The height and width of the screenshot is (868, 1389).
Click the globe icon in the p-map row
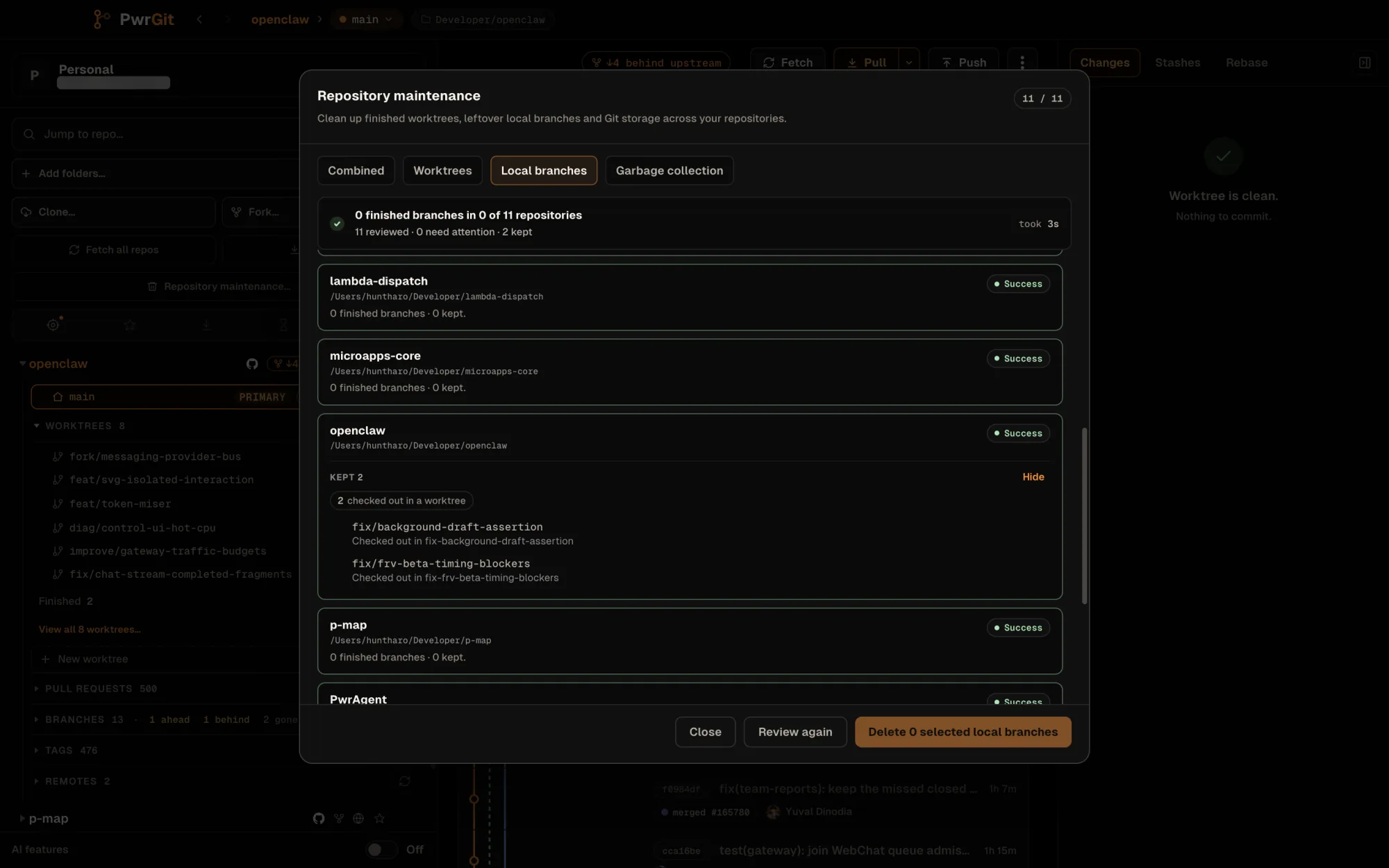coord(358,819)
